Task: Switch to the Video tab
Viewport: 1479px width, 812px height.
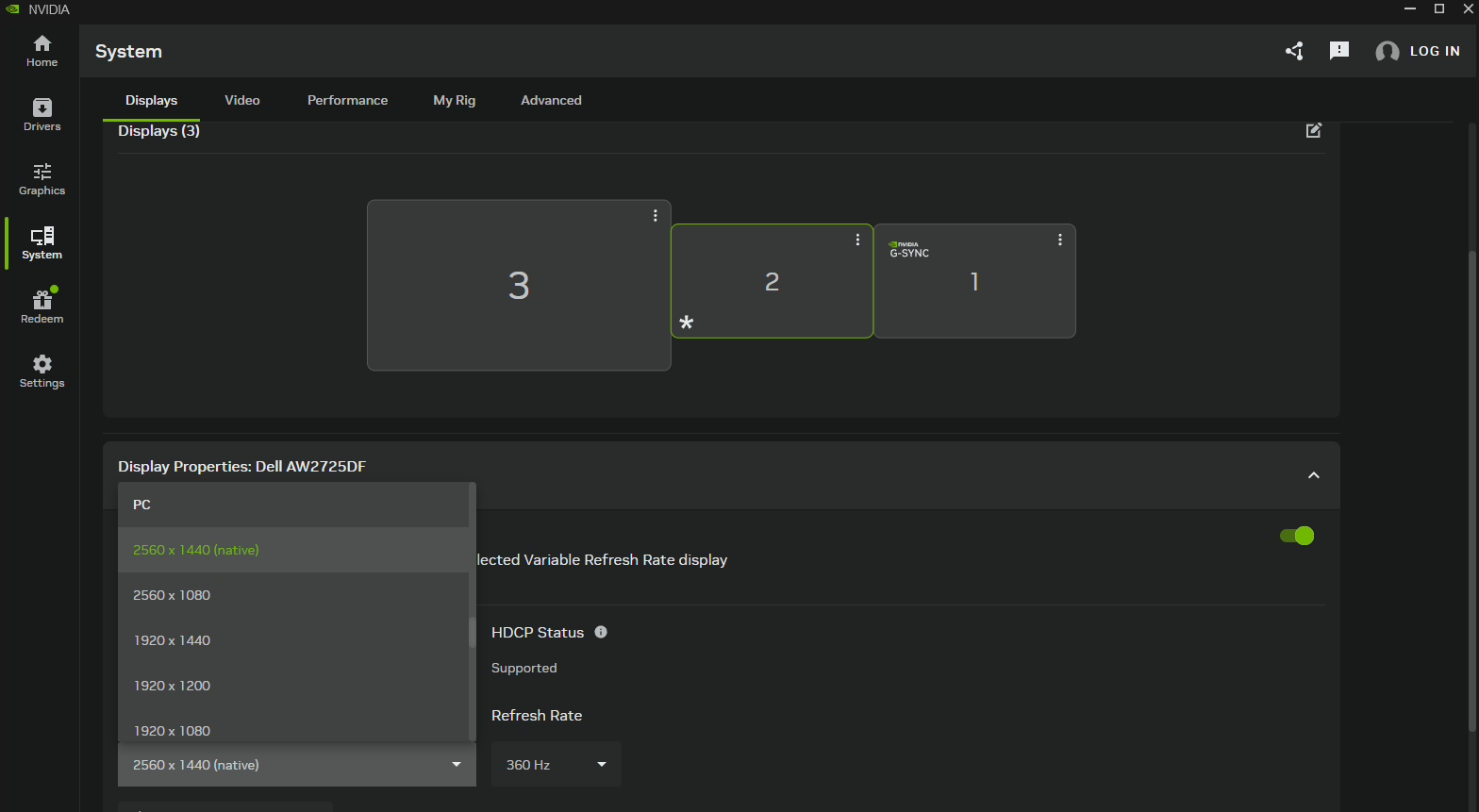Action: [242, 100]
